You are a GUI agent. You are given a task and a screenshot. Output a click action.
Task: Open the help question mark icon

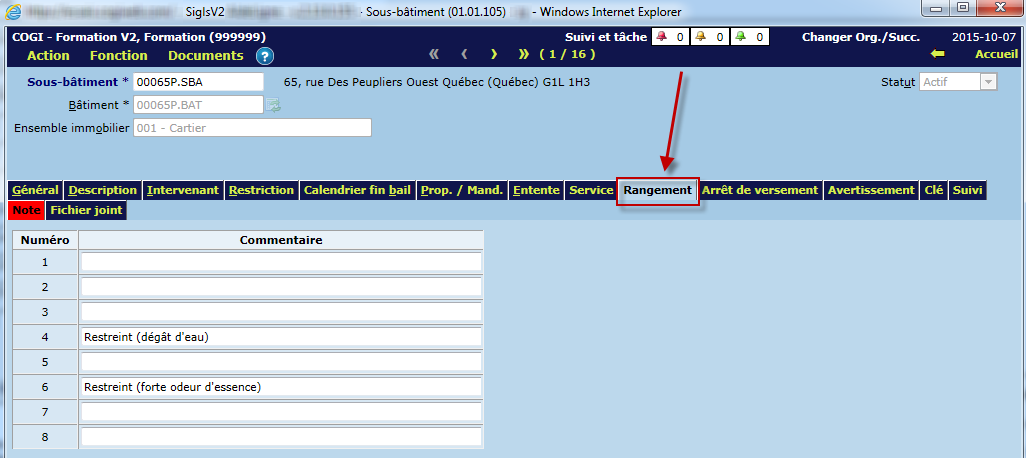pos(265,56)
